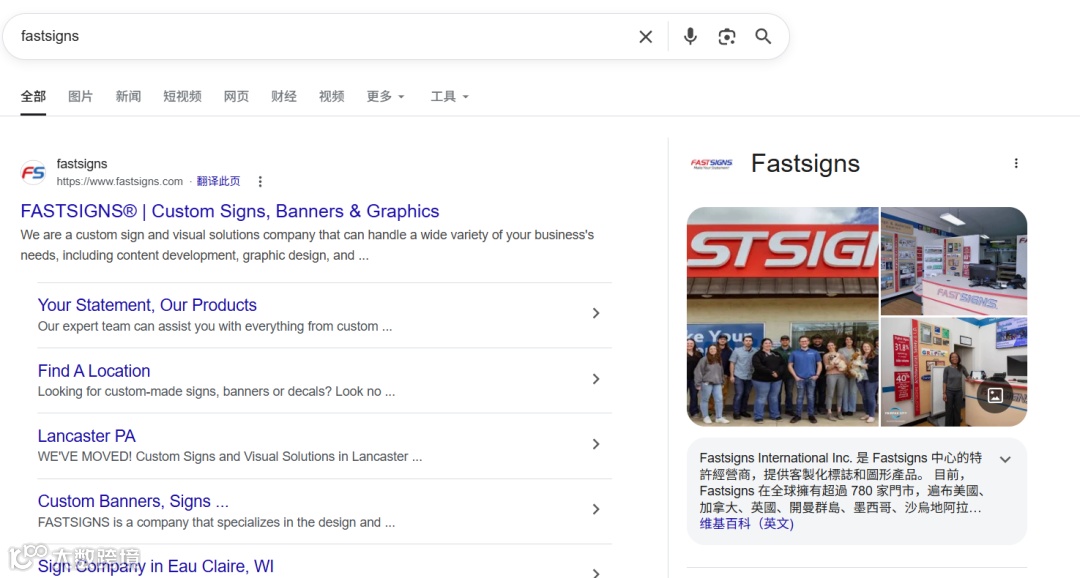Open Your Statement, Our Products sitelink
Viewport: 1080px width, 578px height.
click(x=147, y=305)
